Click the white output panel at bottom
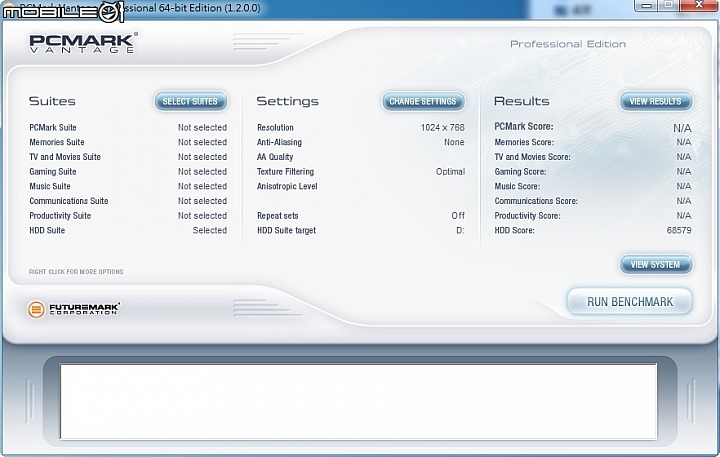The height and width of the screenshot is (457, 720). [358, 401]
